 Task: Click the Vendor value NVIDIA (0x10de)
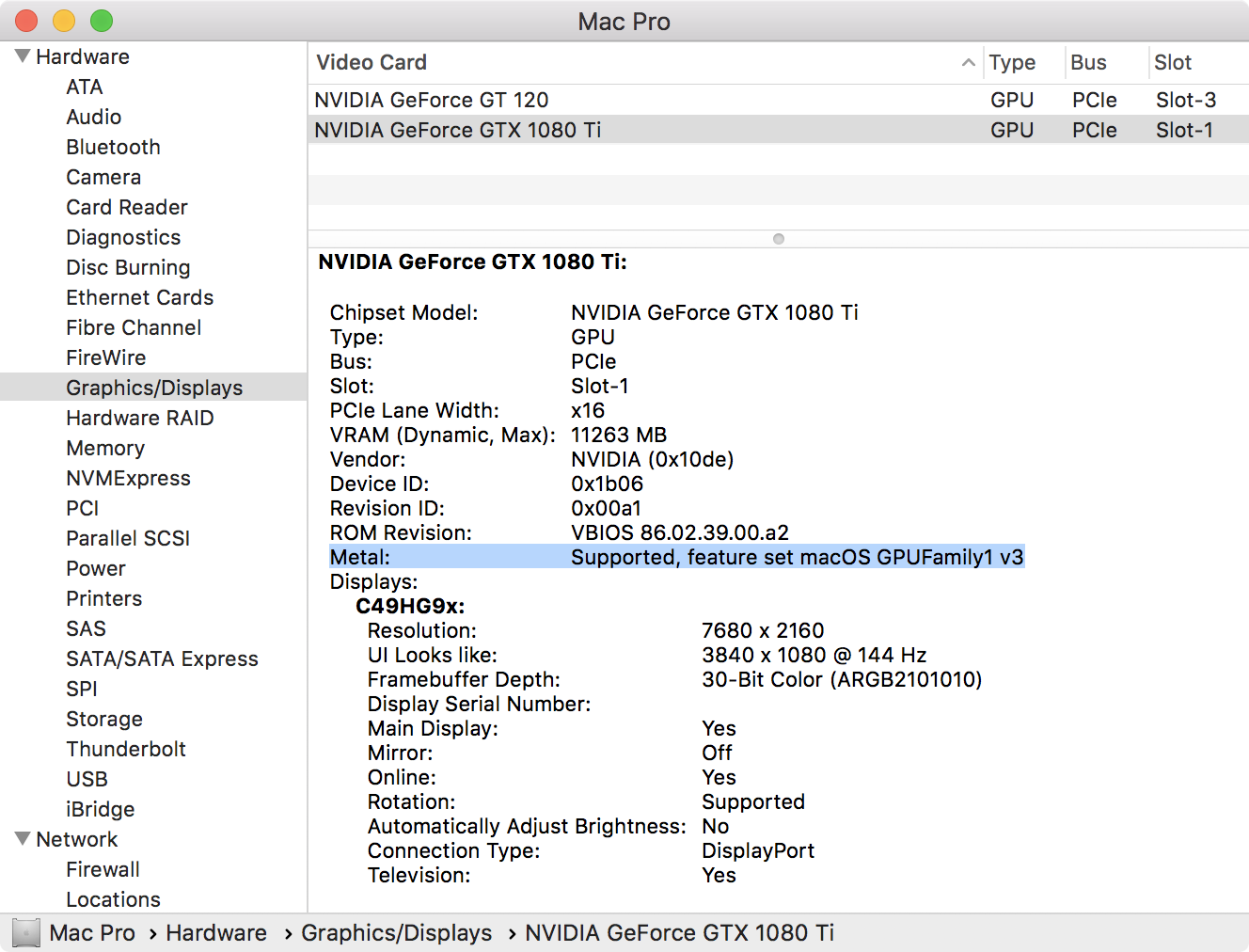tap(652, 459)
